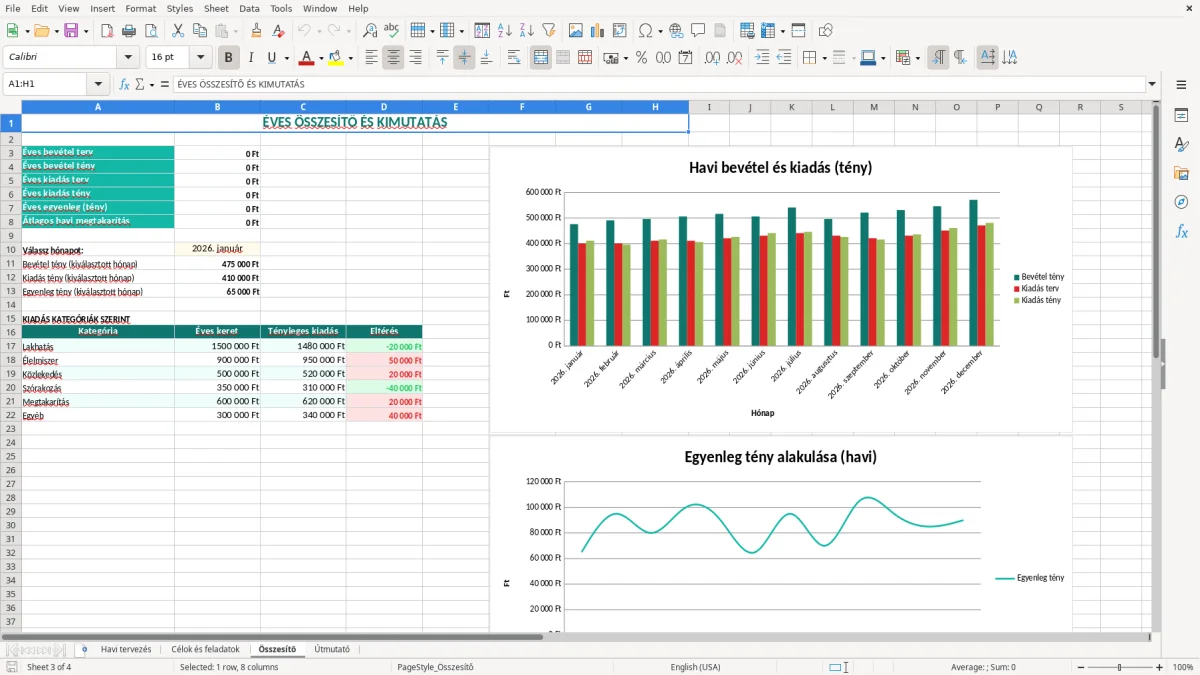Open sidebar Styles icon
Screen dimensions: 1200x675
[1181, 145]
